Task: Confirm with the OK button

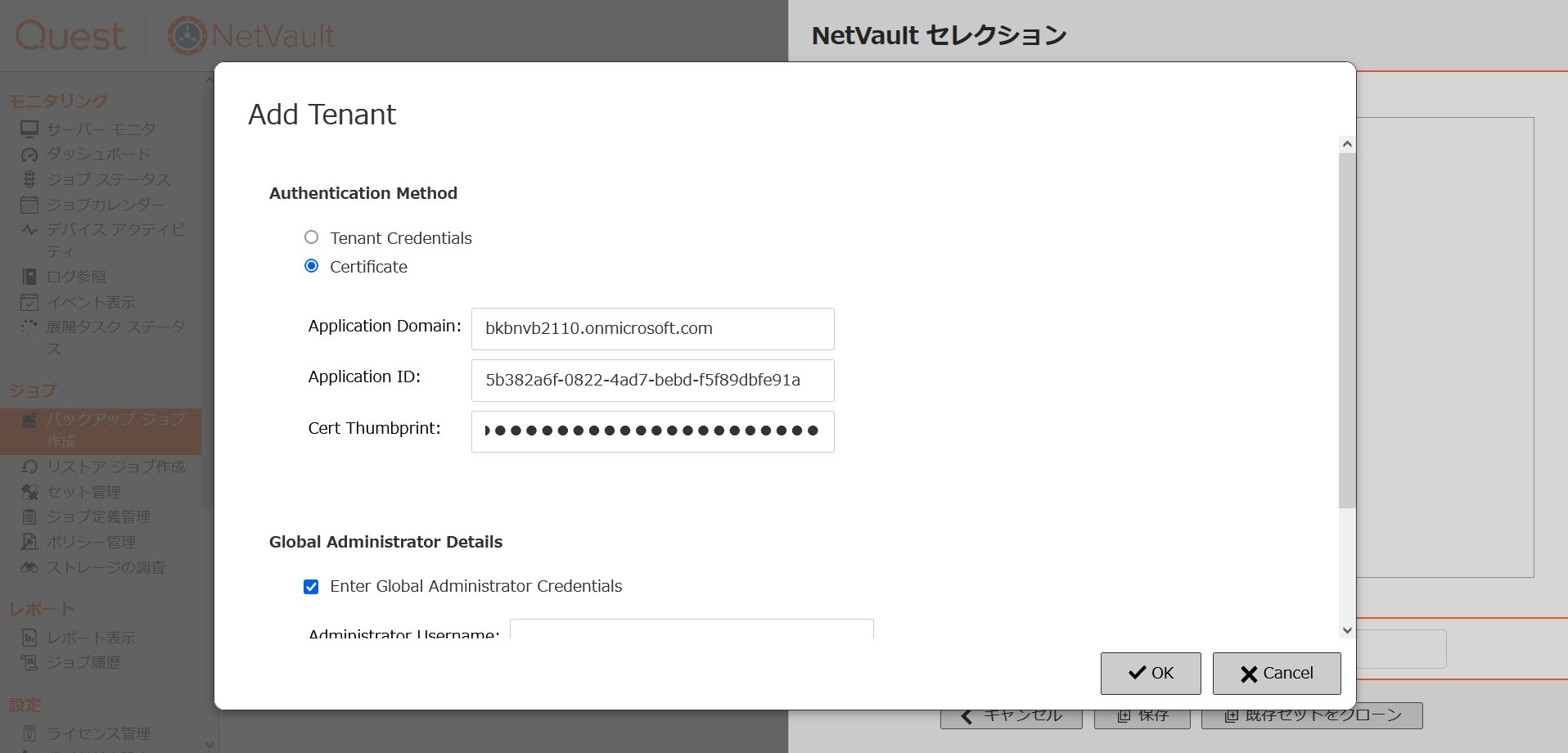Action: click(1151, 673)
